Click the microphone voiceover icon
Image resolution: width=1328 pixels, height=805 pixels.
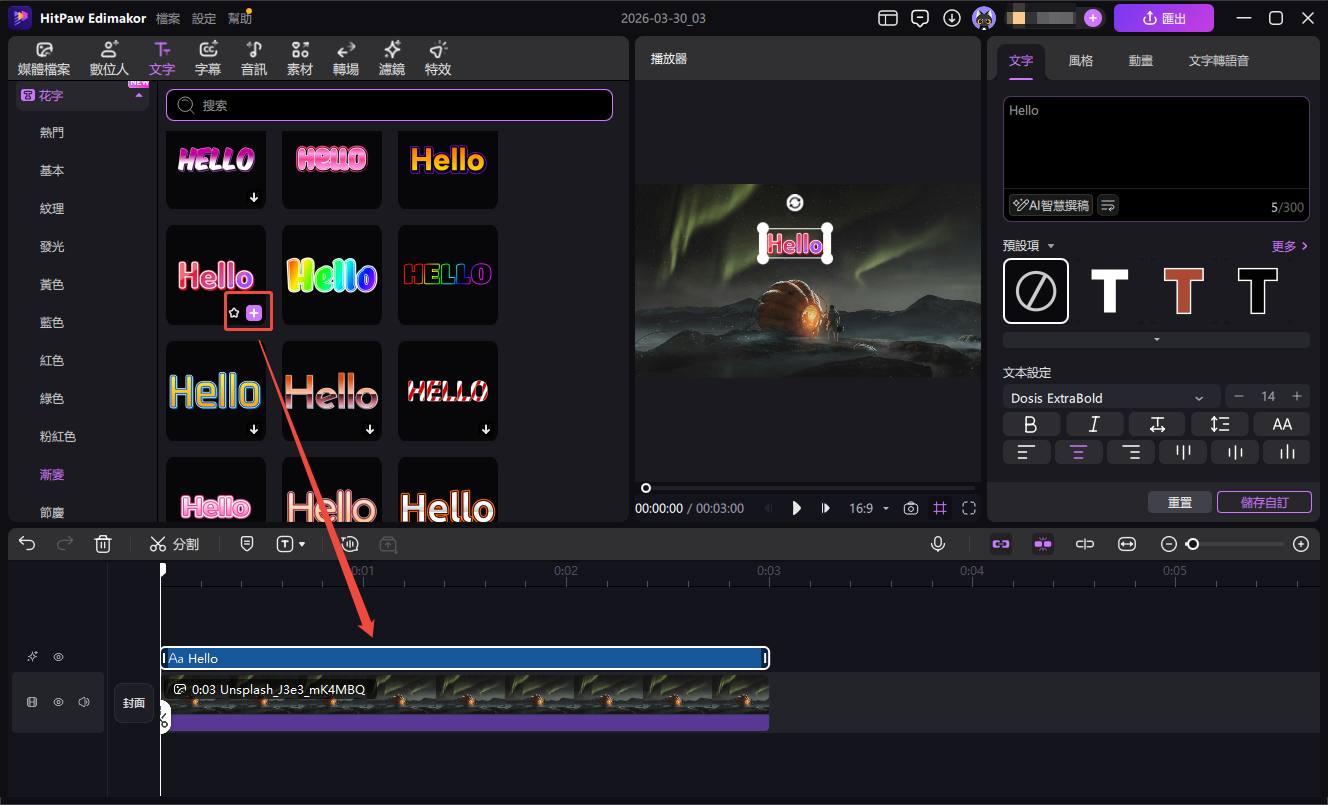[x=938, y=544]
